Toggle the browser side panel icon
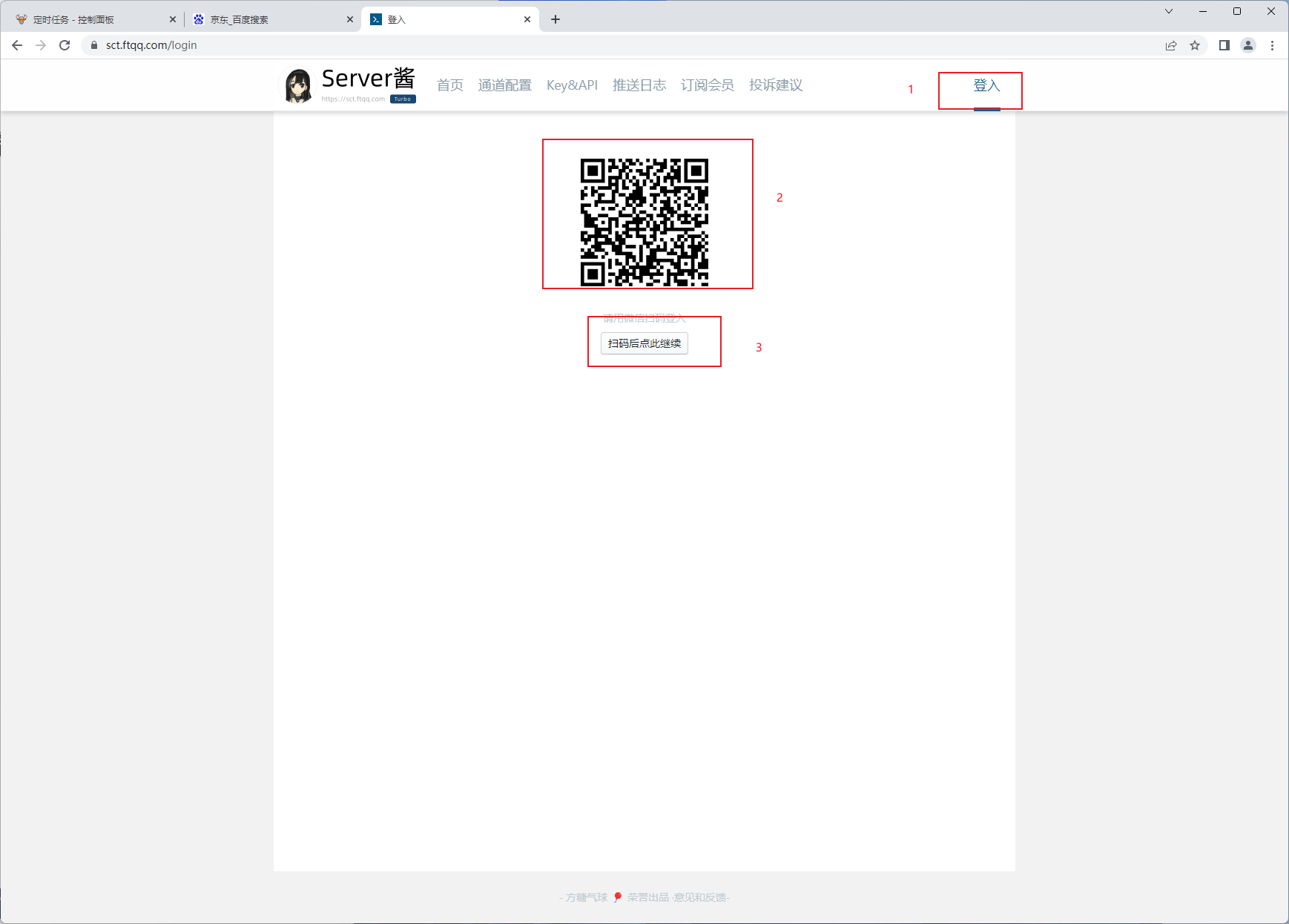 point(1224,45)
